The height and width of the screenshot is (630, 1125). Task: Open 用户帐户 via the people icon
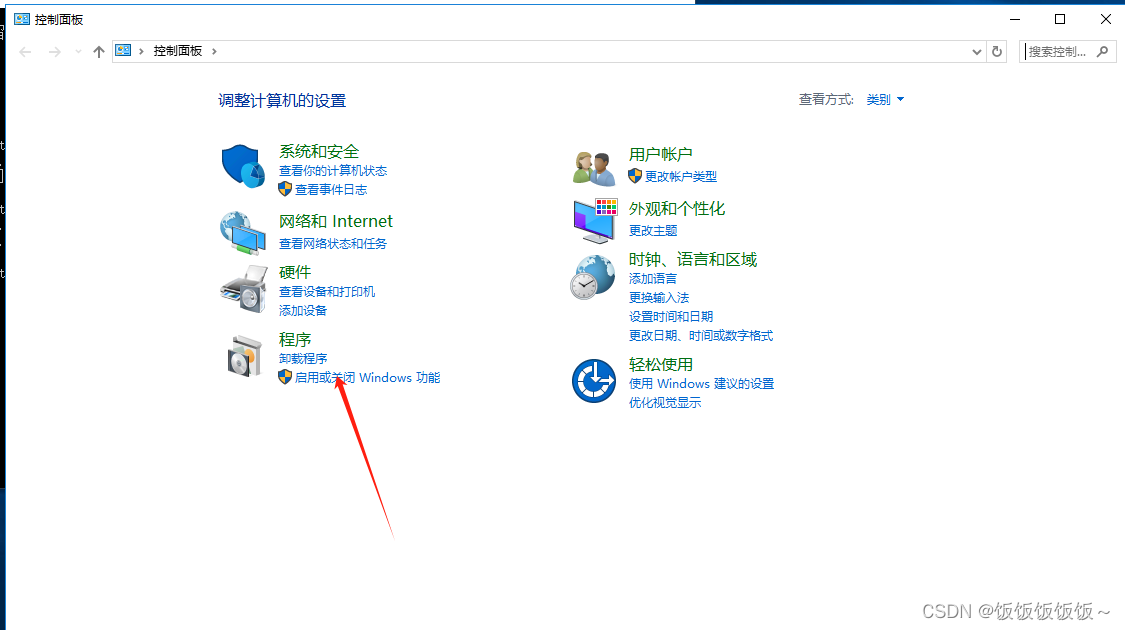tap(594, 167)
